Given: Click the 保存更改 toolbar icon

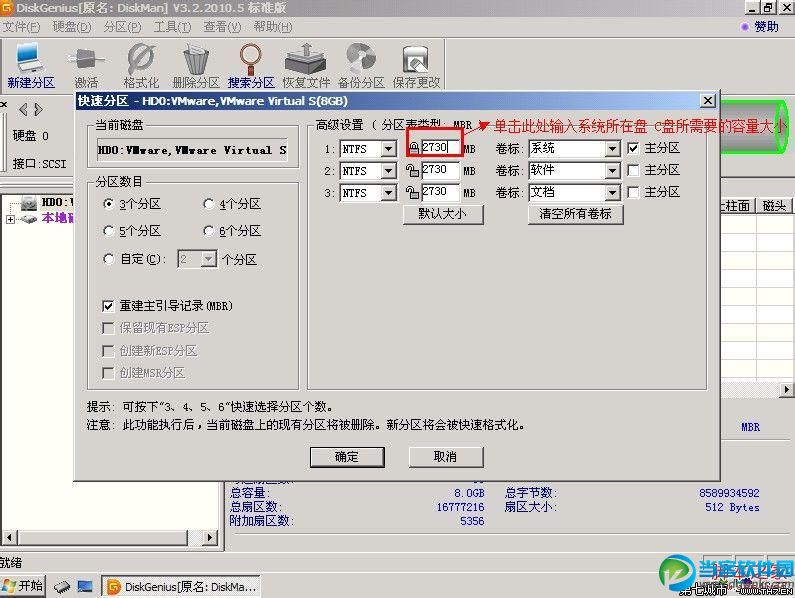Looking at the screenshot, I should click(416, 65).
